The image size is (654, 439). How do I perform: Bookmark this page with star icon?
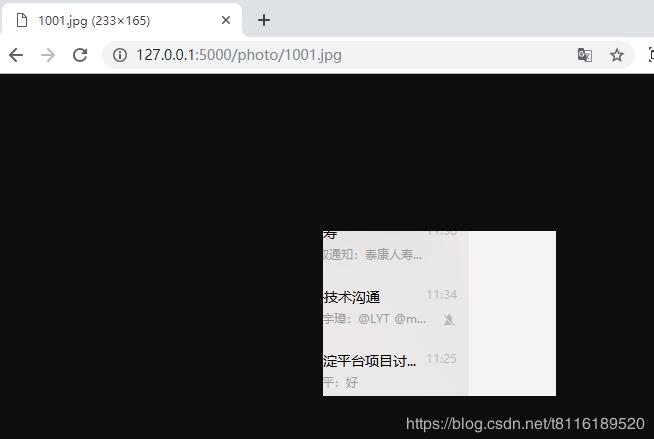pyautogui.click(x=616, y=55)
